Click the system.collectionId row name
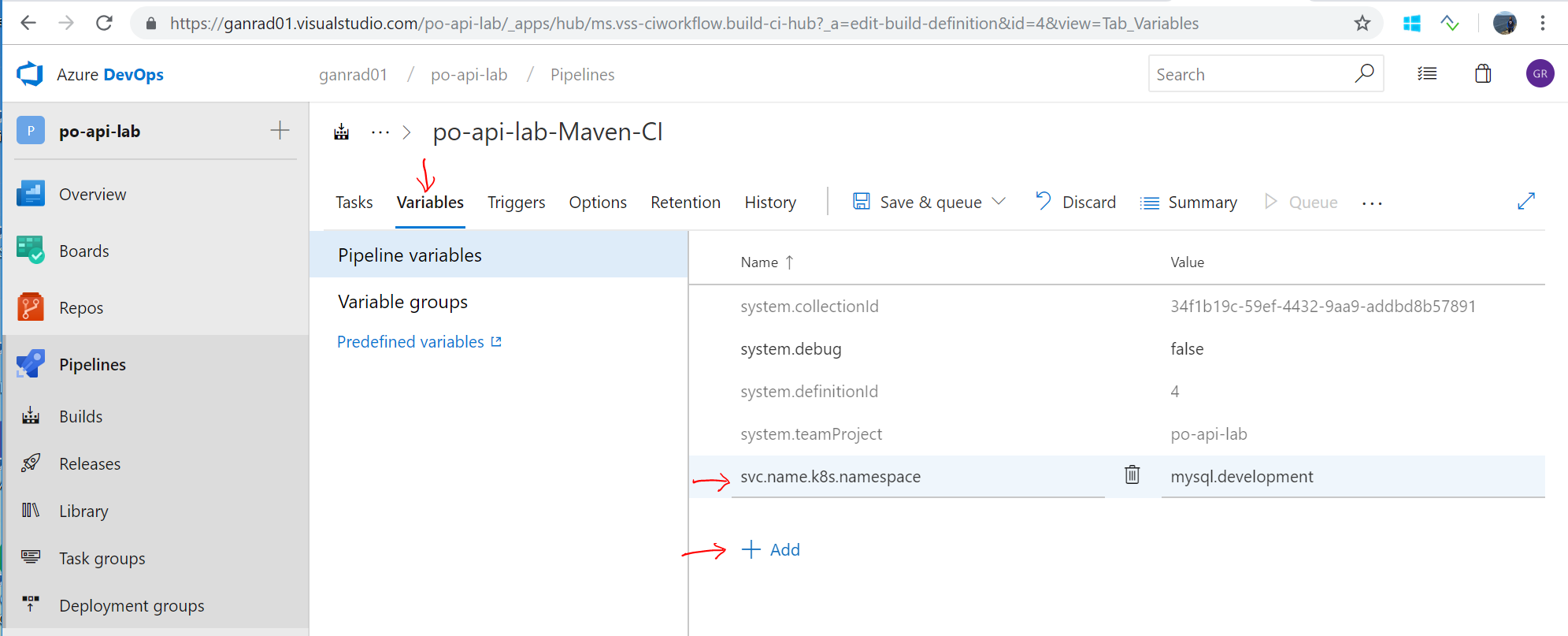1568x636 pixels. 810,307
